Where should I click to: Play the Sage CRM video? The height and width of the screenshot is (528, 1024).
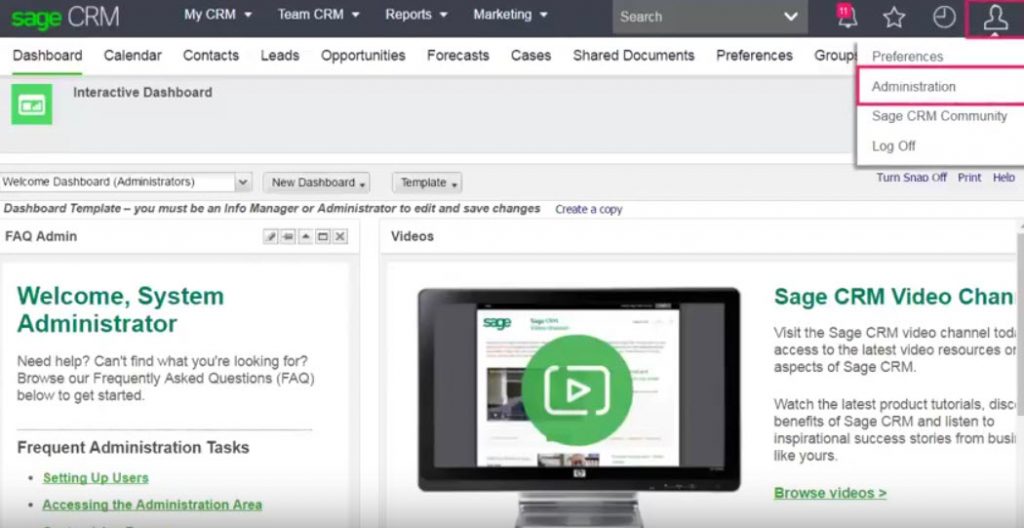coord(577,390)
